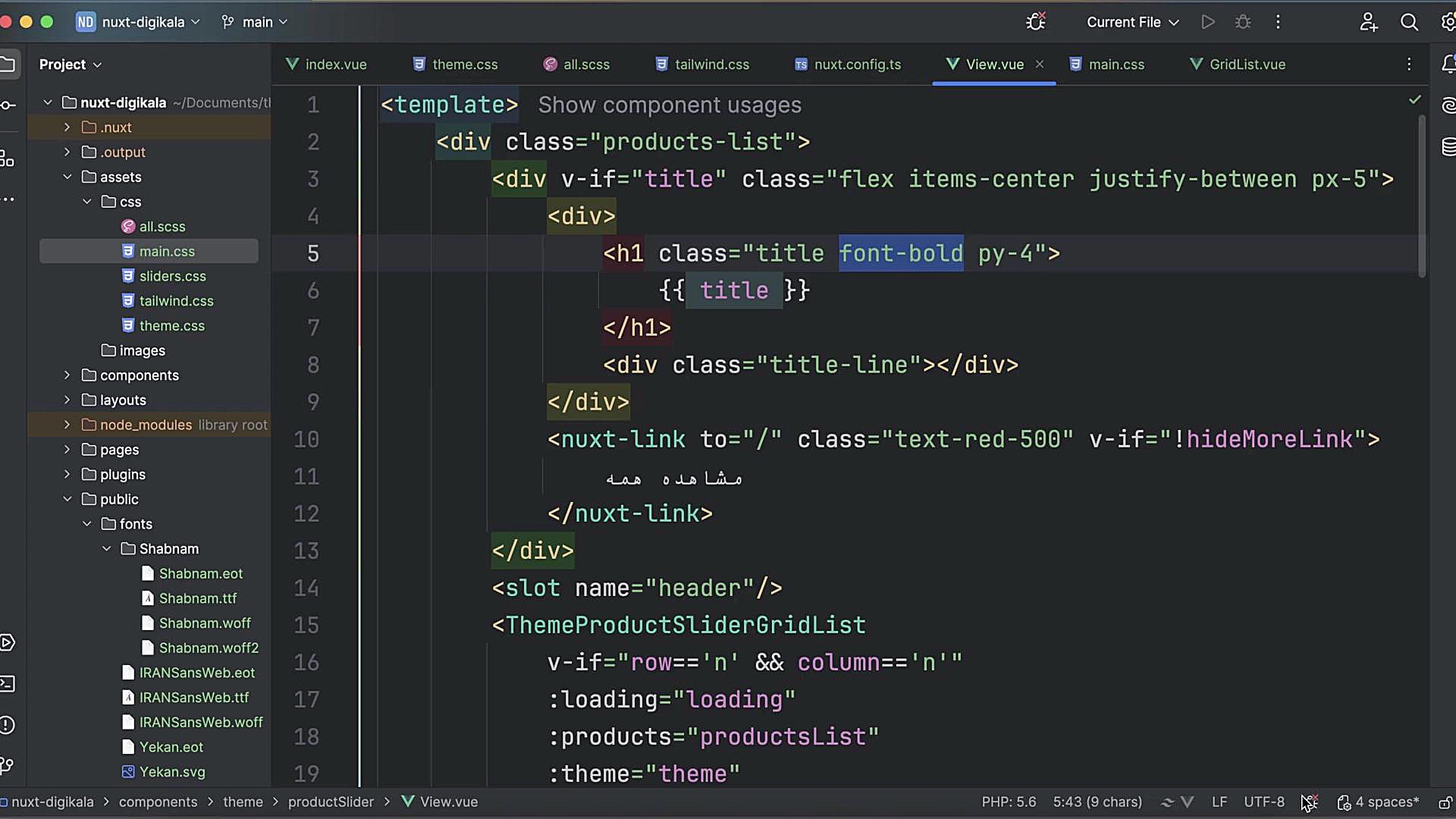
Task: Expand the .output folder
Action: (x=67, y=152)
